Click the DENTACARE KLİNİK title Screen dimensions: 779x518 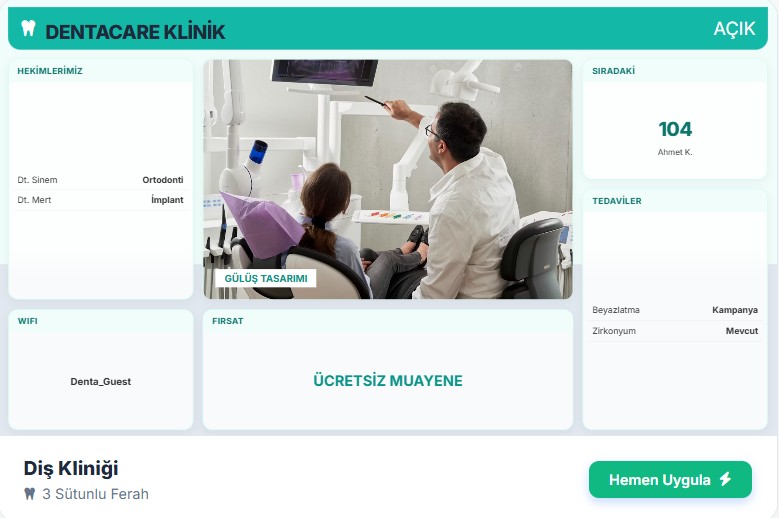135,32
